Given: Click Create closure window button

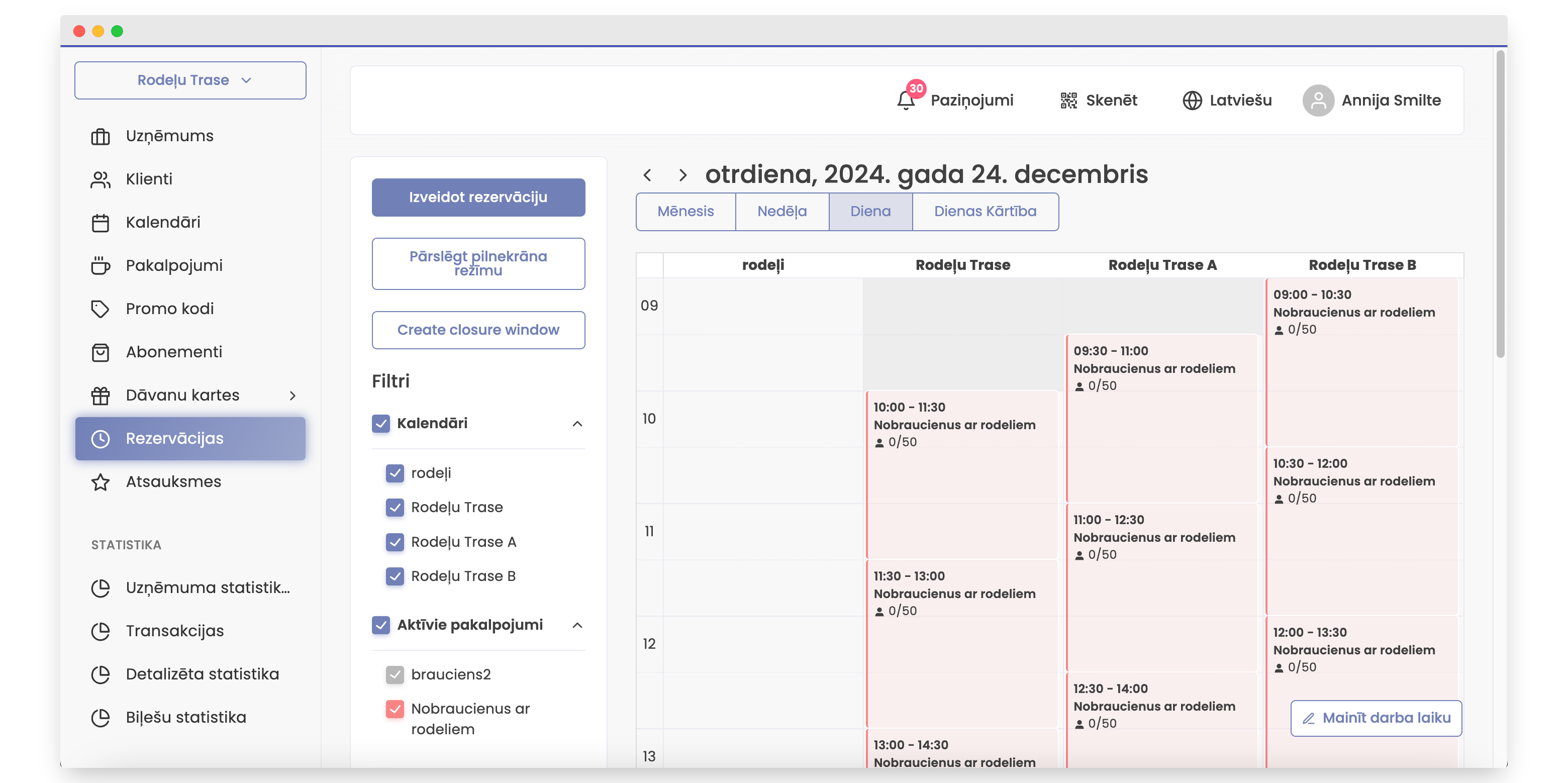Looking at the screenshot, I should click(x=478, y=330).
